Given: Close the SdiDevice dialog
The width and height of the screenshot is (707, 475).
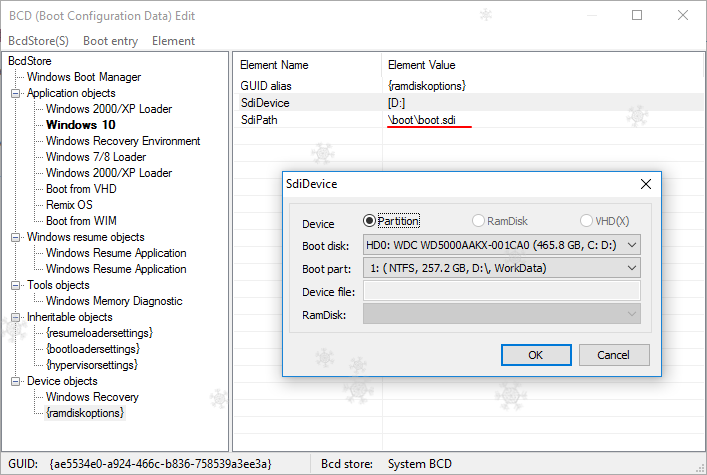Looking at the screenshot, I should pyautogui.click(x=646, y=184).
